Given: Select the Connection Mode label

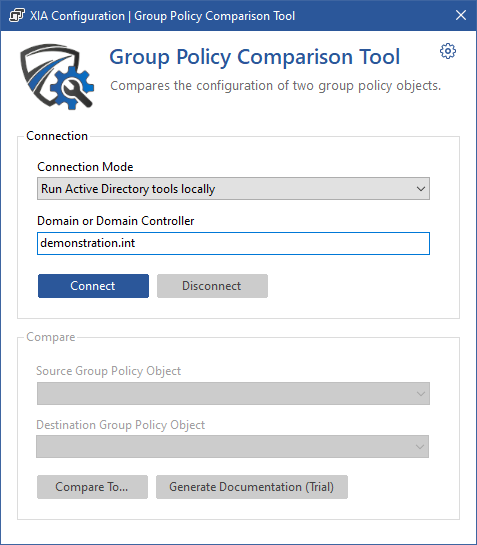Looking at the screenshot, I should coord(85,167).
